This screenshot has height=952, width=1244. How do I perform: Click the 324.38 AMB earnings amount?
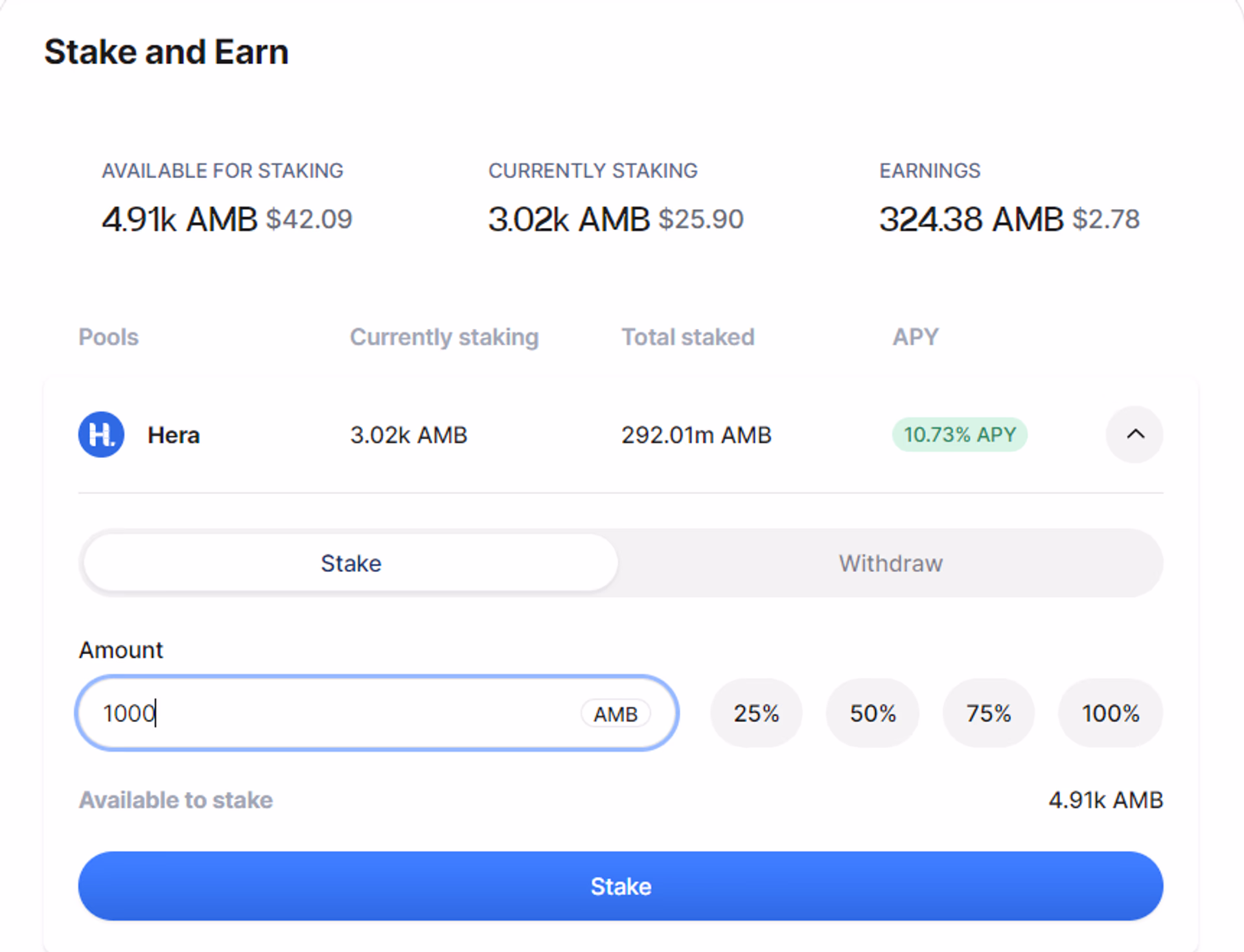point(971,219)
